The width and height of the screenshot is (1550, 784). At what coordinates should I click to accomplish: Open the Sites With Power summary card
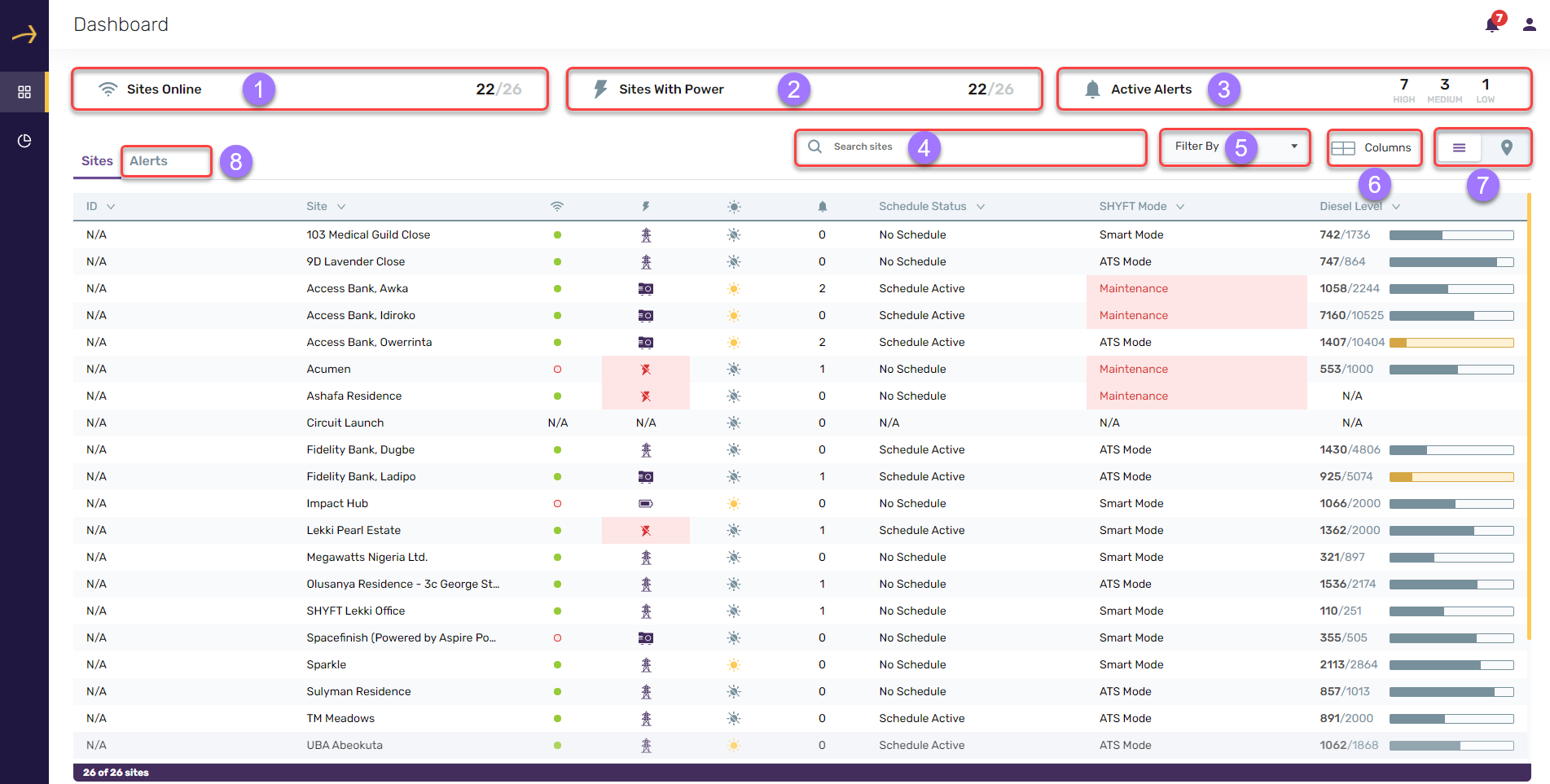805,90
